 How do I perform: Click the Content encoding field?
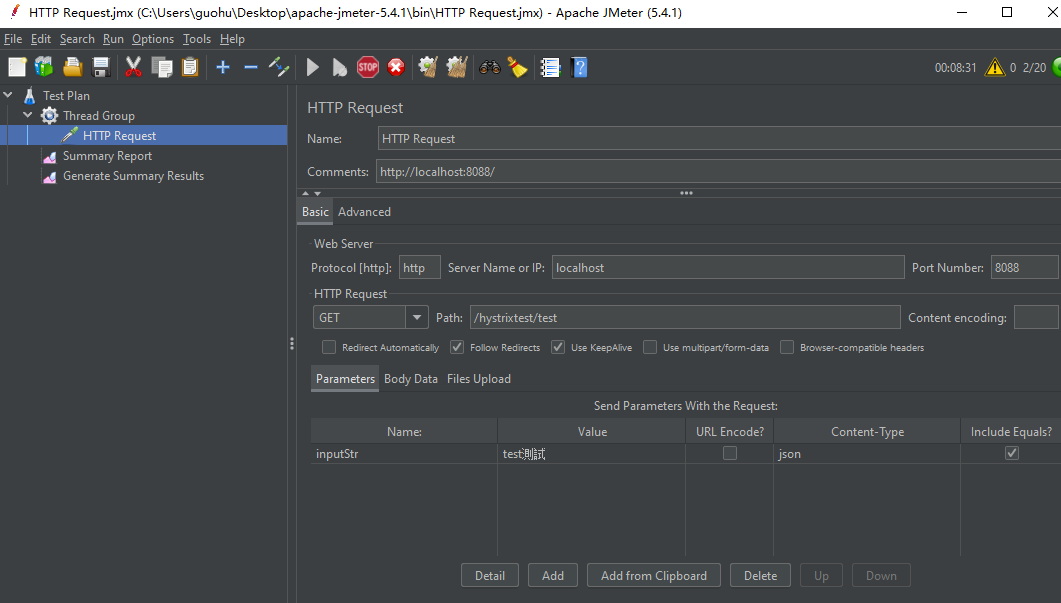coord(1036,317)
